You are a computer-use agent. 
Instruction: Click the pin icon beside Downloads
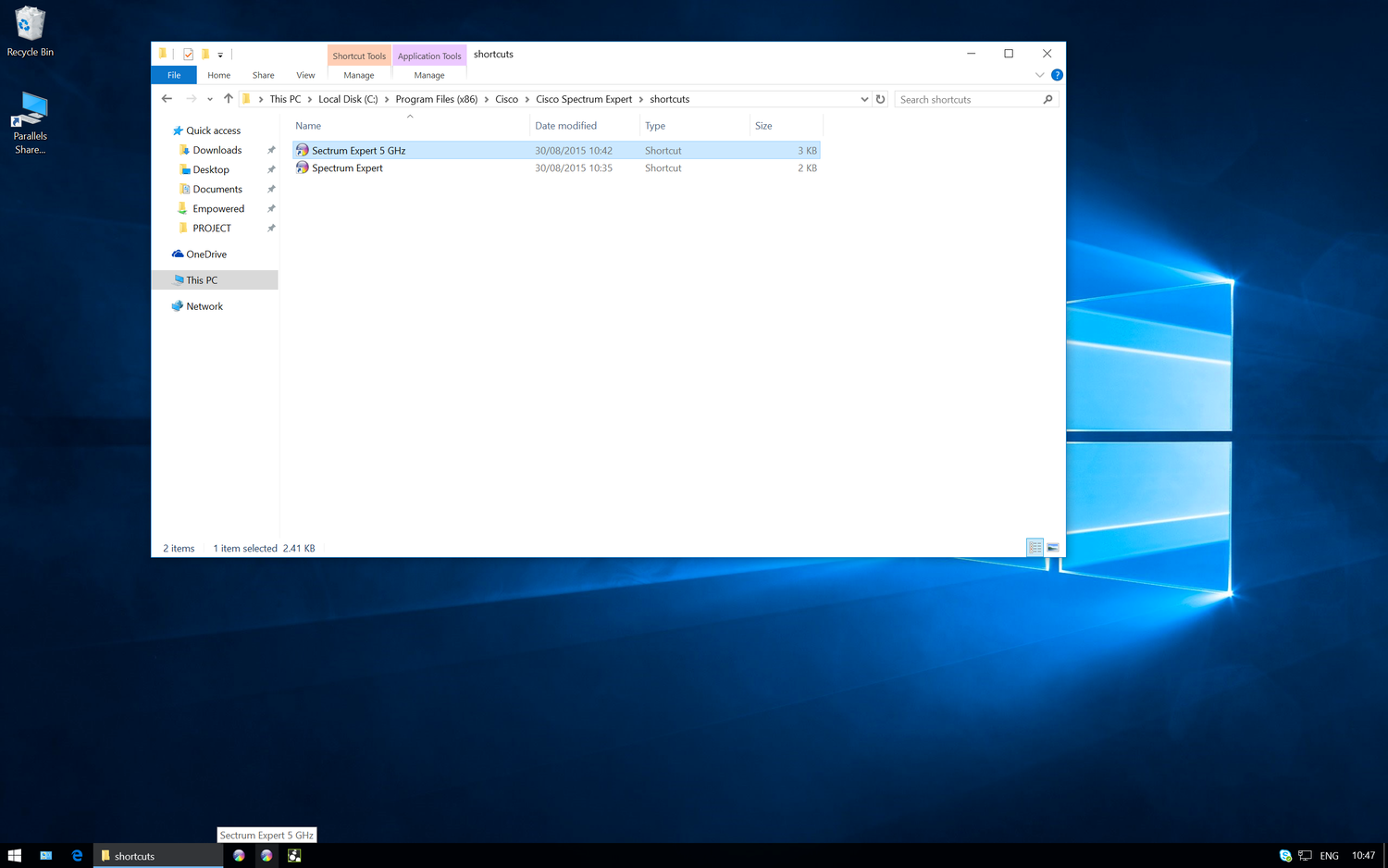click(271, 150)
